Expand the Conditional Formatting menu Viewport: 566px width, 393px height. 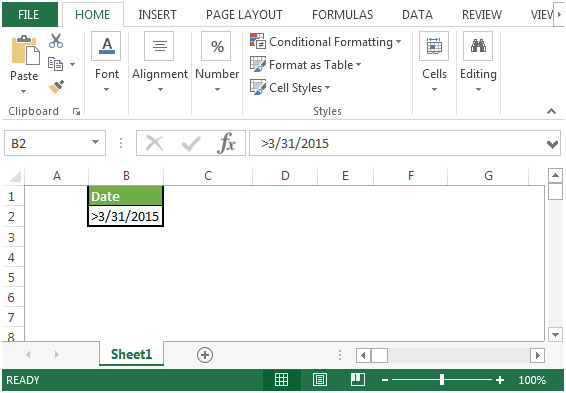pyautogui.click(x=399, y=42)
